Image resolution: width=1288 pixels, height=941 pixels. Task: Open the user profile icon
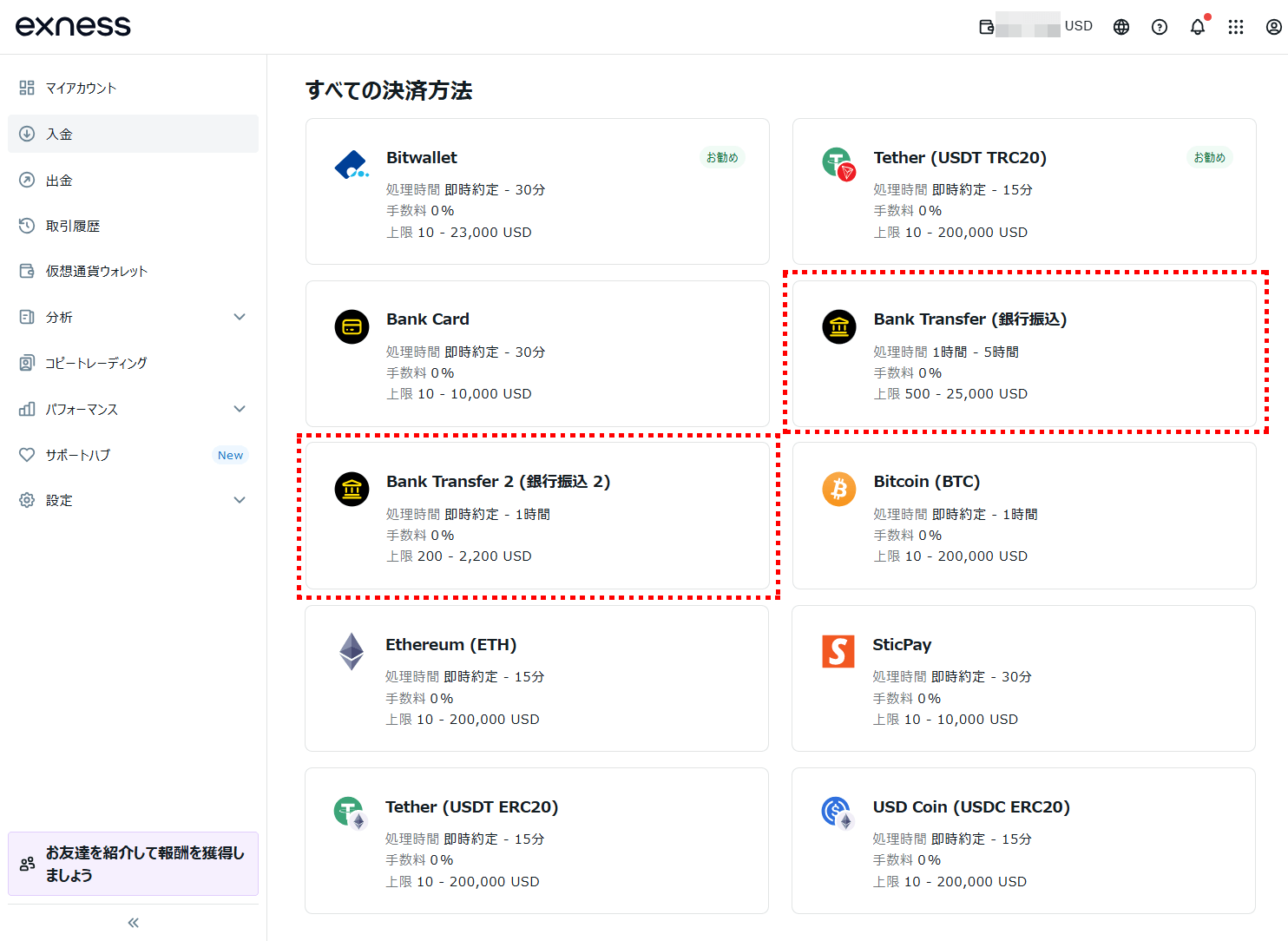tap(1274, 27)
